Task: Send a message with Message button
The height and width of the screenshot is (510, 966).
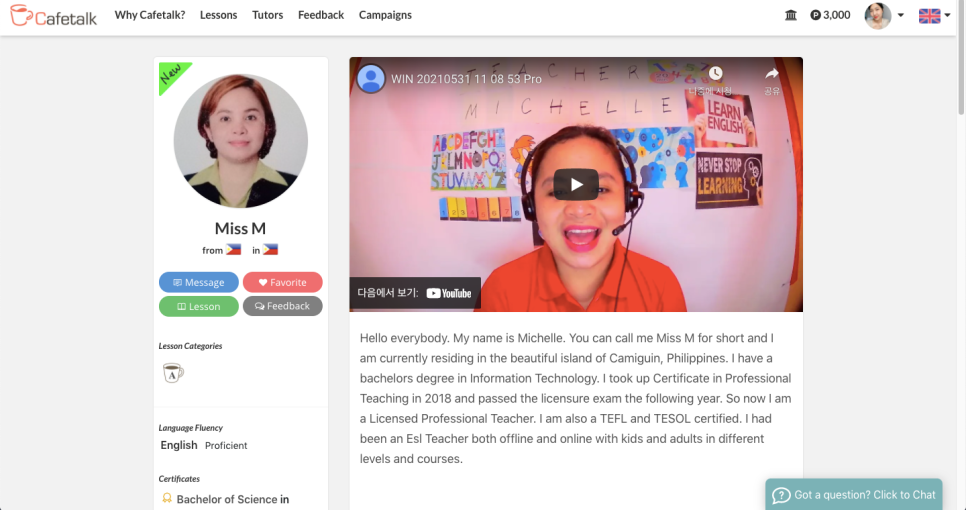Action: pyautogui.click(x=198, y=282)
